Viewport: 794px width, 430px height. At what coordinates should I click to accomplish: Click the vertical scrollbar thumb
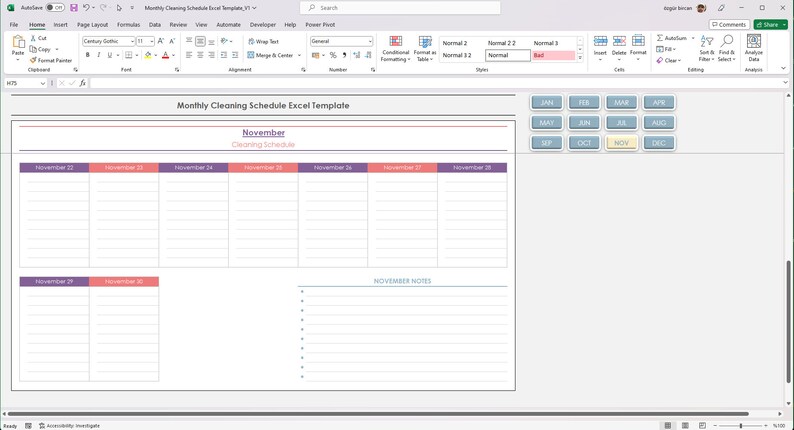788,321
